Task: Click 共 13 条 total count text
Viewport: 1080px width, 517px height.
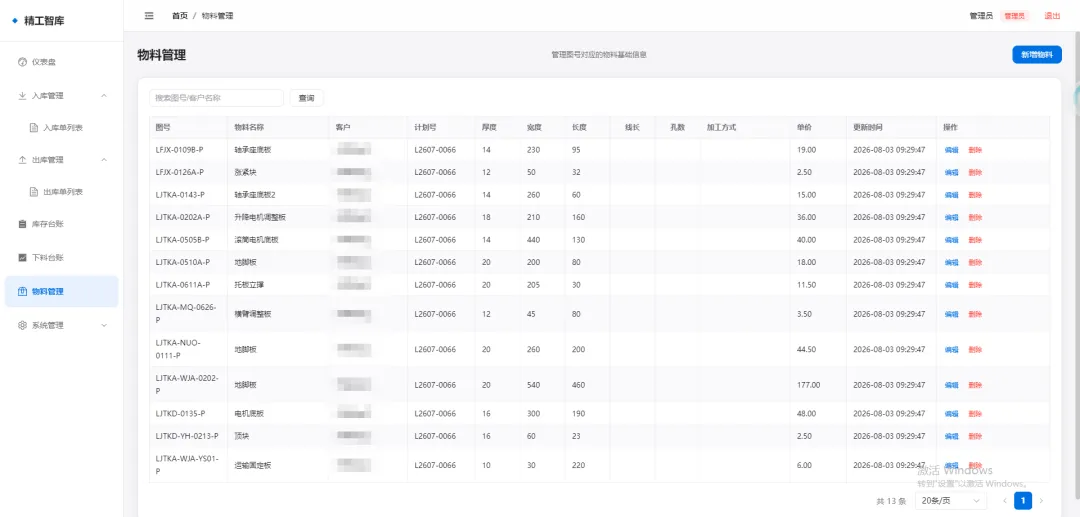Action: click(891, 502)
